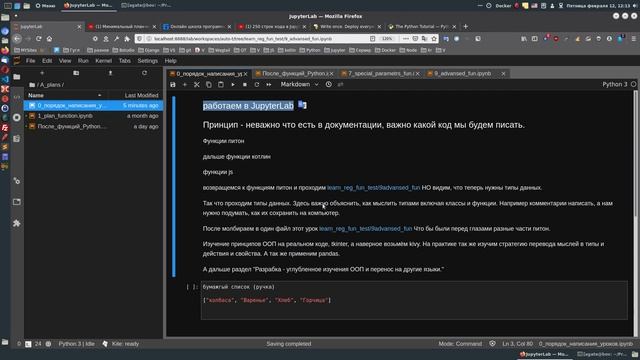Open the system Меню launcher
The image size is (640, 360).
[x=45, y=6]
